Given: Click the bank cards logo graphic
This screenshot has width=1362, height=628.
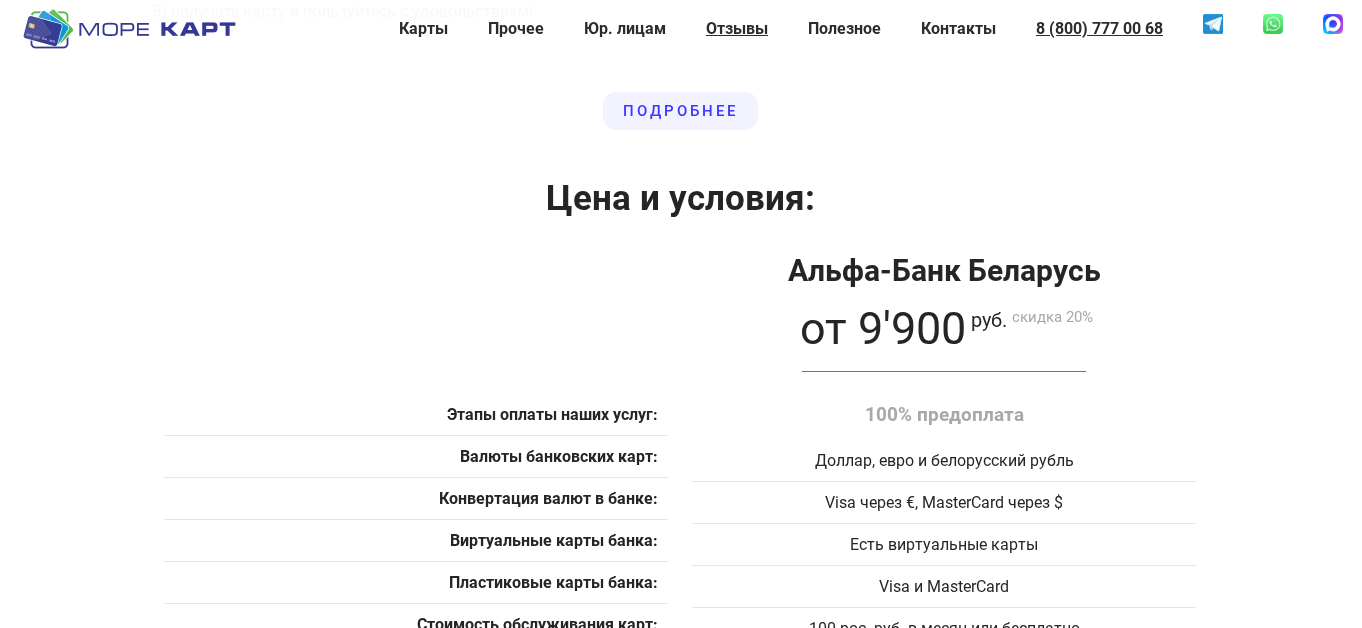Looking at the screenshot, I should pos(48,27).
